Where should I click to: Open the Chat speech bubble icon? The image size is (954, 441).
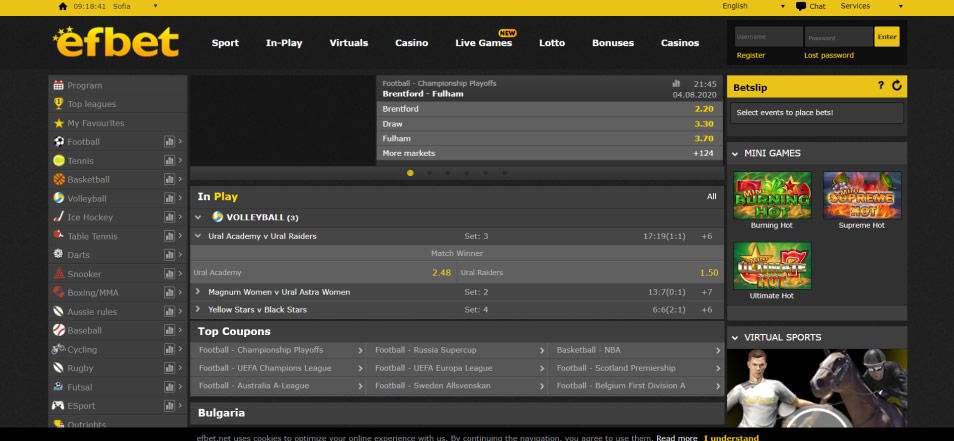801,7
